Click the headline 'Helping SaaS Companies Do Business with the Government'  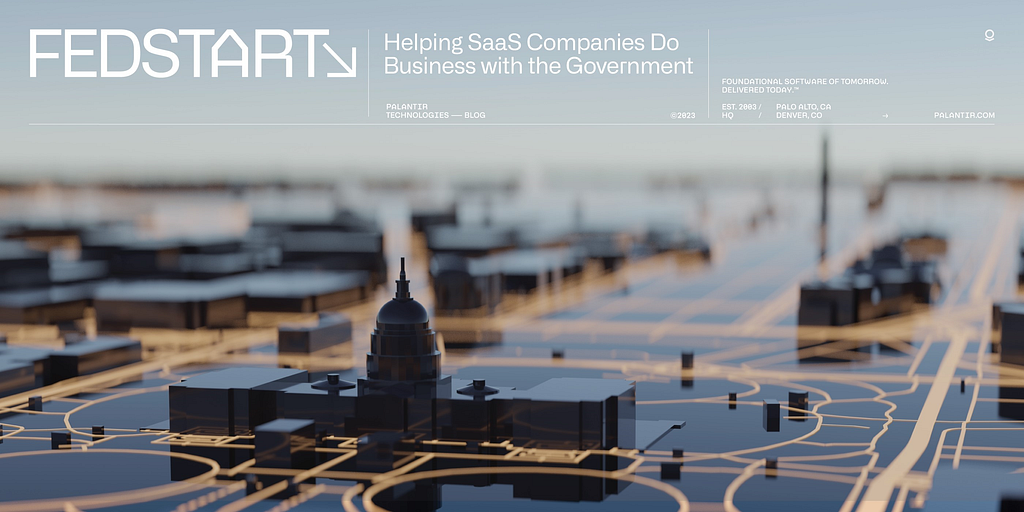pos(538,54)
